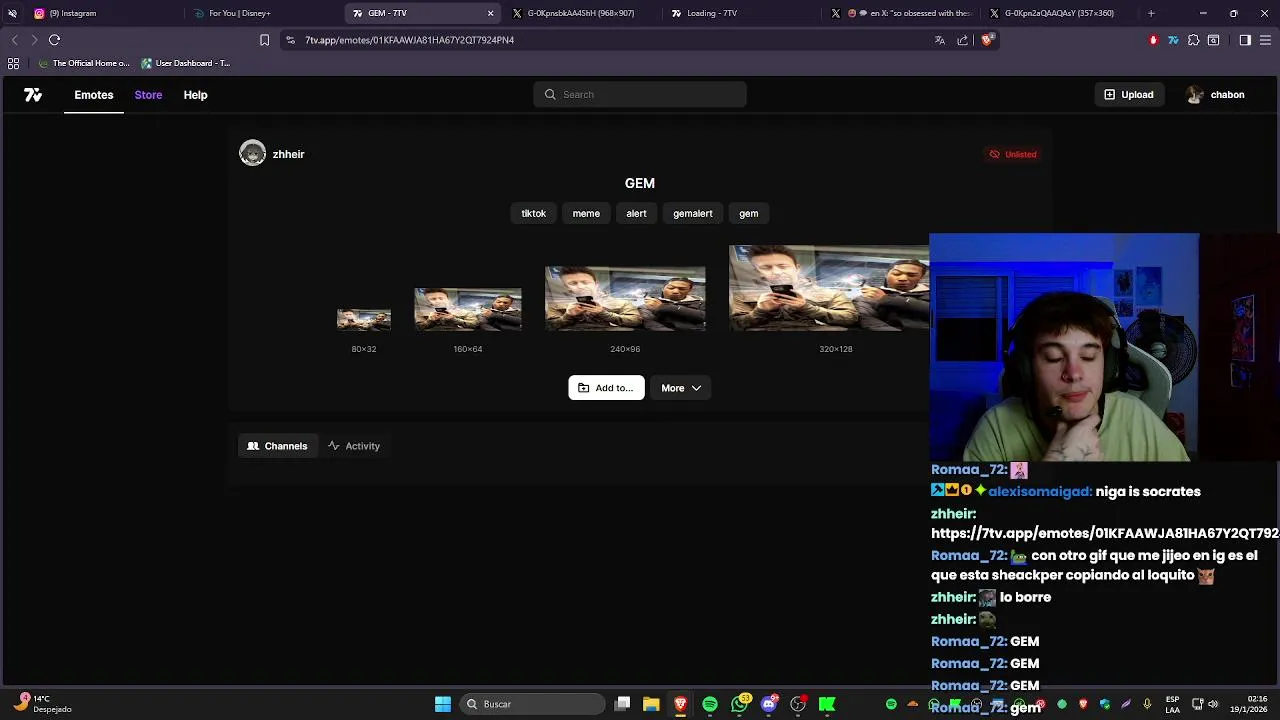
Task: Open the zhheir uploader profile link
Action: click(272, 154)
